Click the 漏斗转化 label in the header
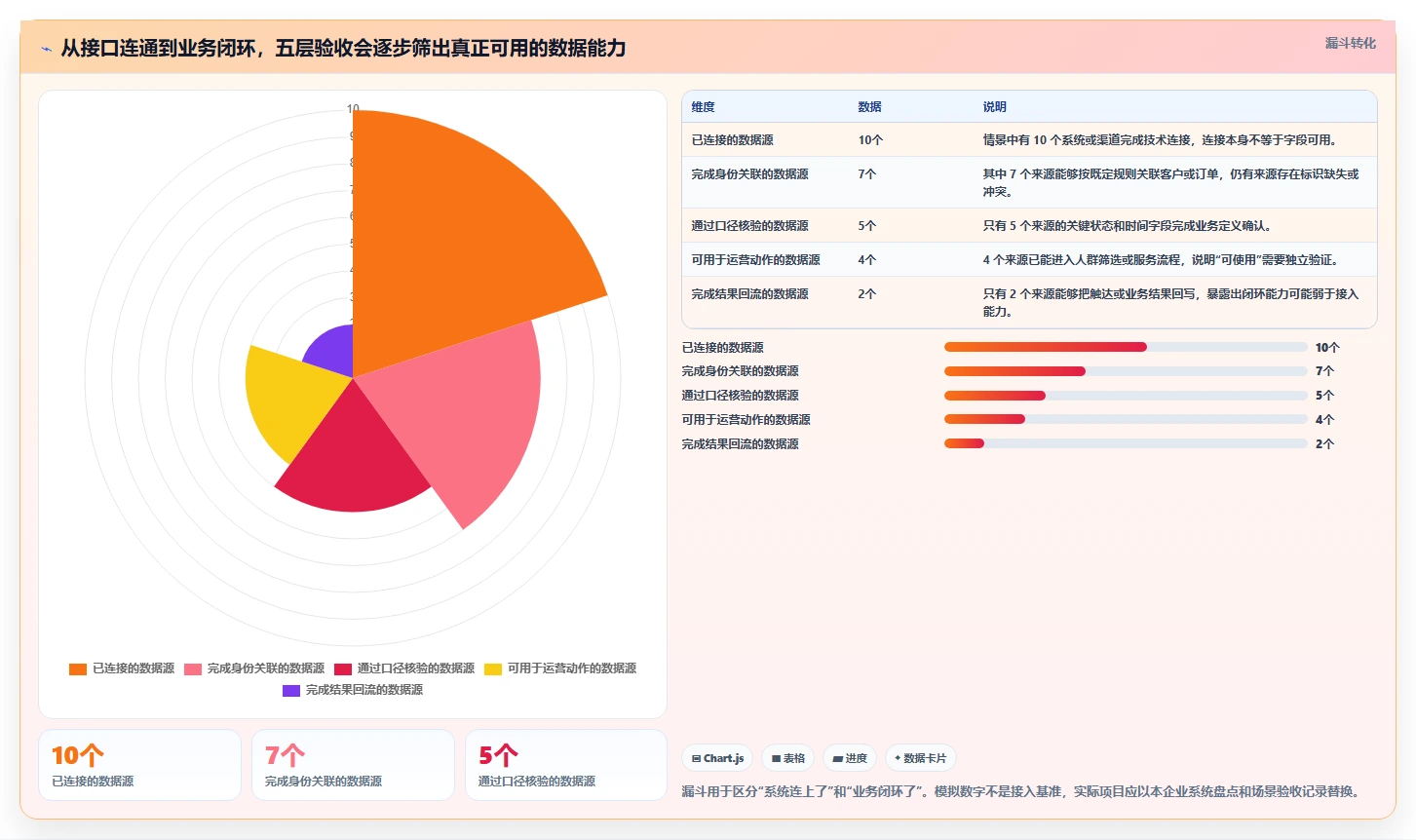1416x840 pixels. [x=1350, y=43]
